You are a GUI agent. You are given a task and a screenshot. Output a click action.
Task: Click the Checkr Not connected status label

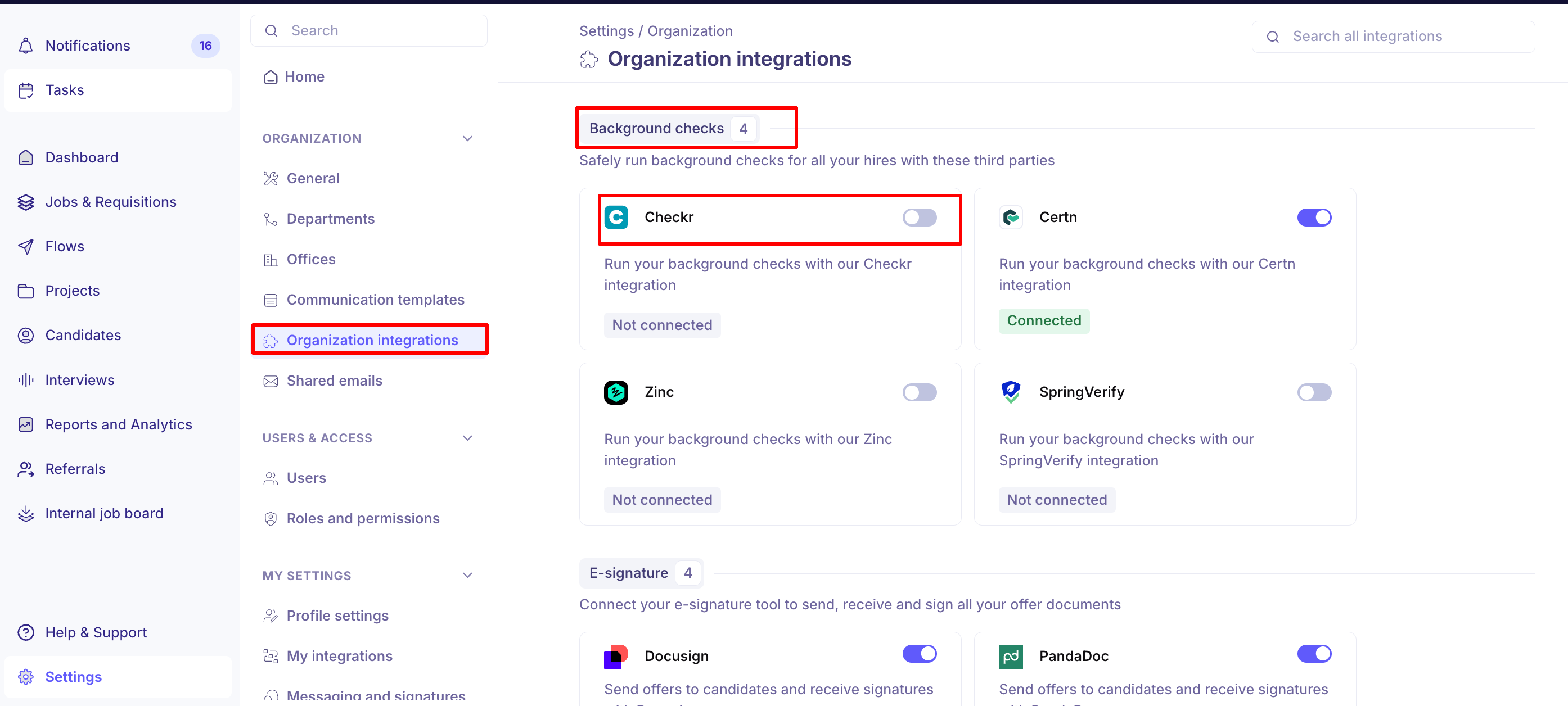663,325
